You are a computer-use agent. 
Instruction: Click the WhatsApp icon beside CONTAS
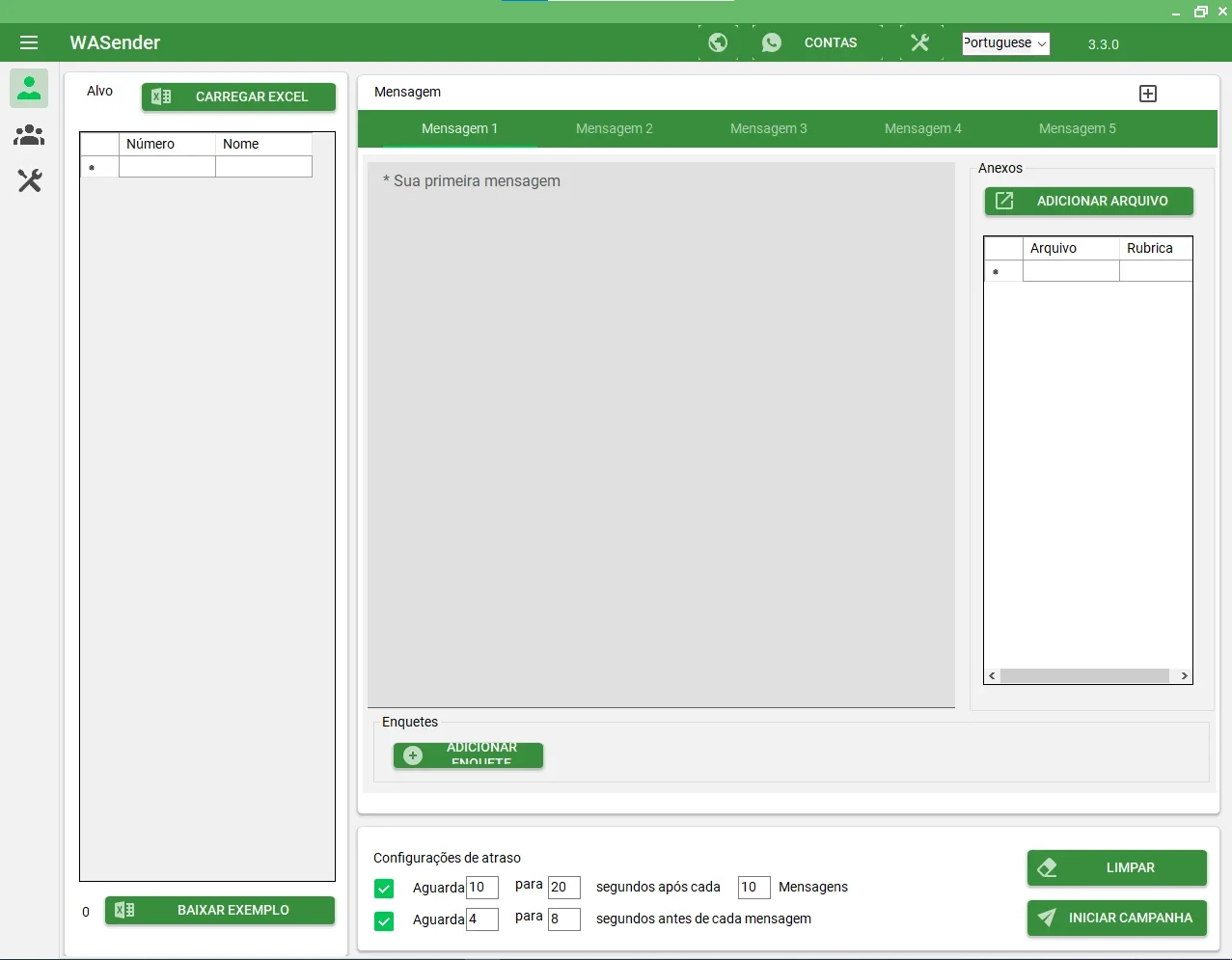772,42
